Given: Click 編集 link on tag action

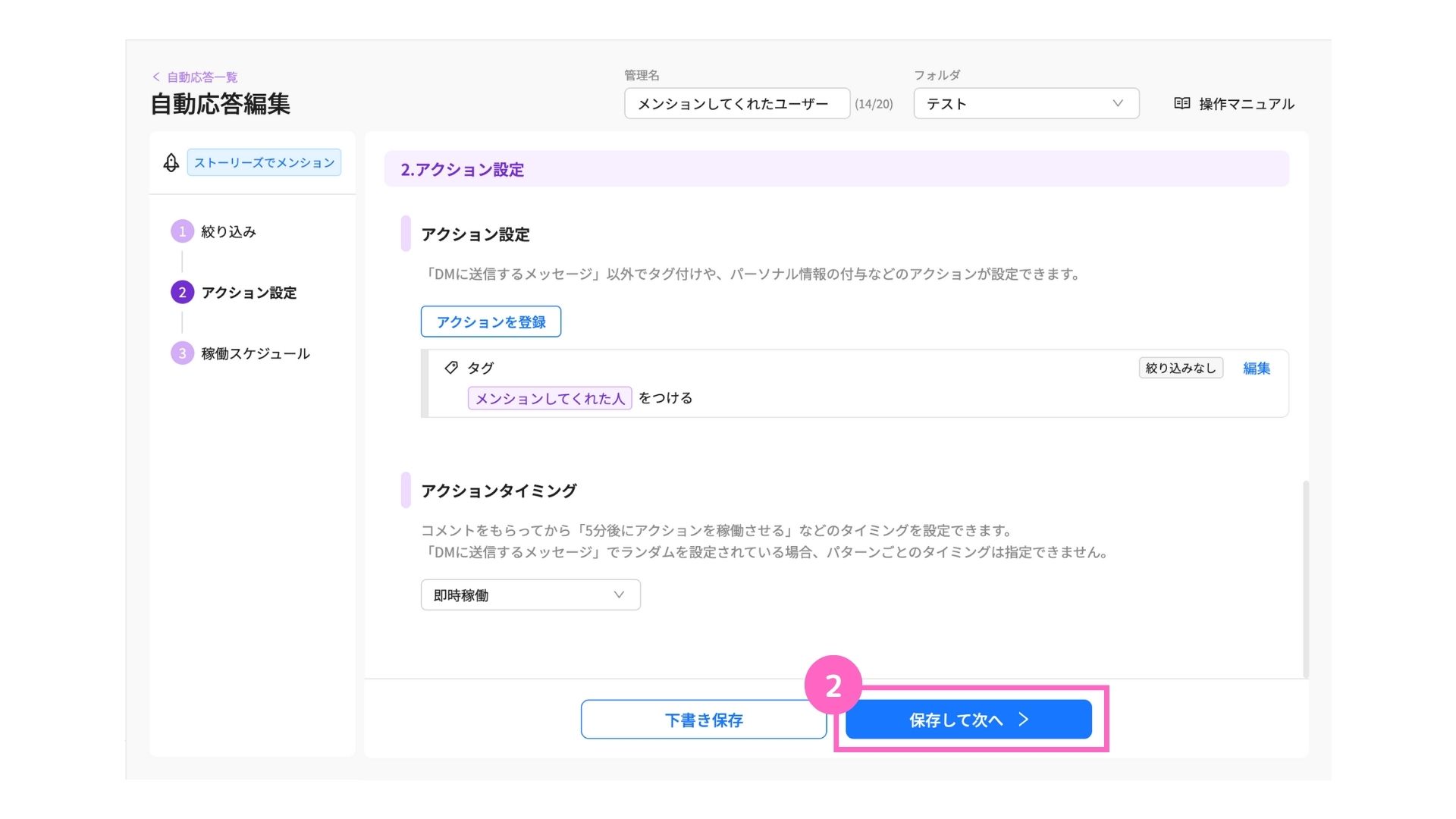Looking at the screenshot, I should click(1257, 368).
